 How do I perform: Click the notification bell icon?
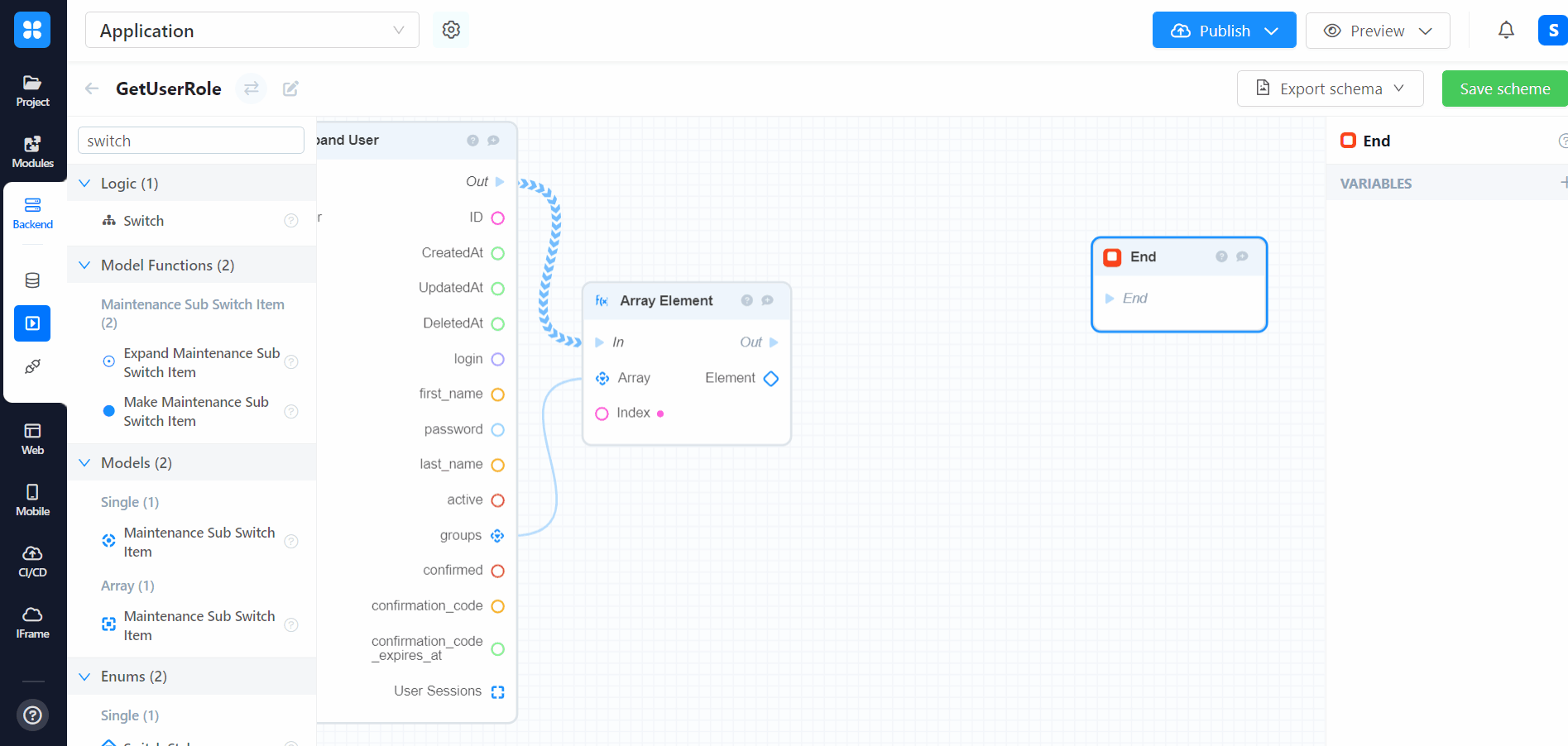[x=1506, y=31]
